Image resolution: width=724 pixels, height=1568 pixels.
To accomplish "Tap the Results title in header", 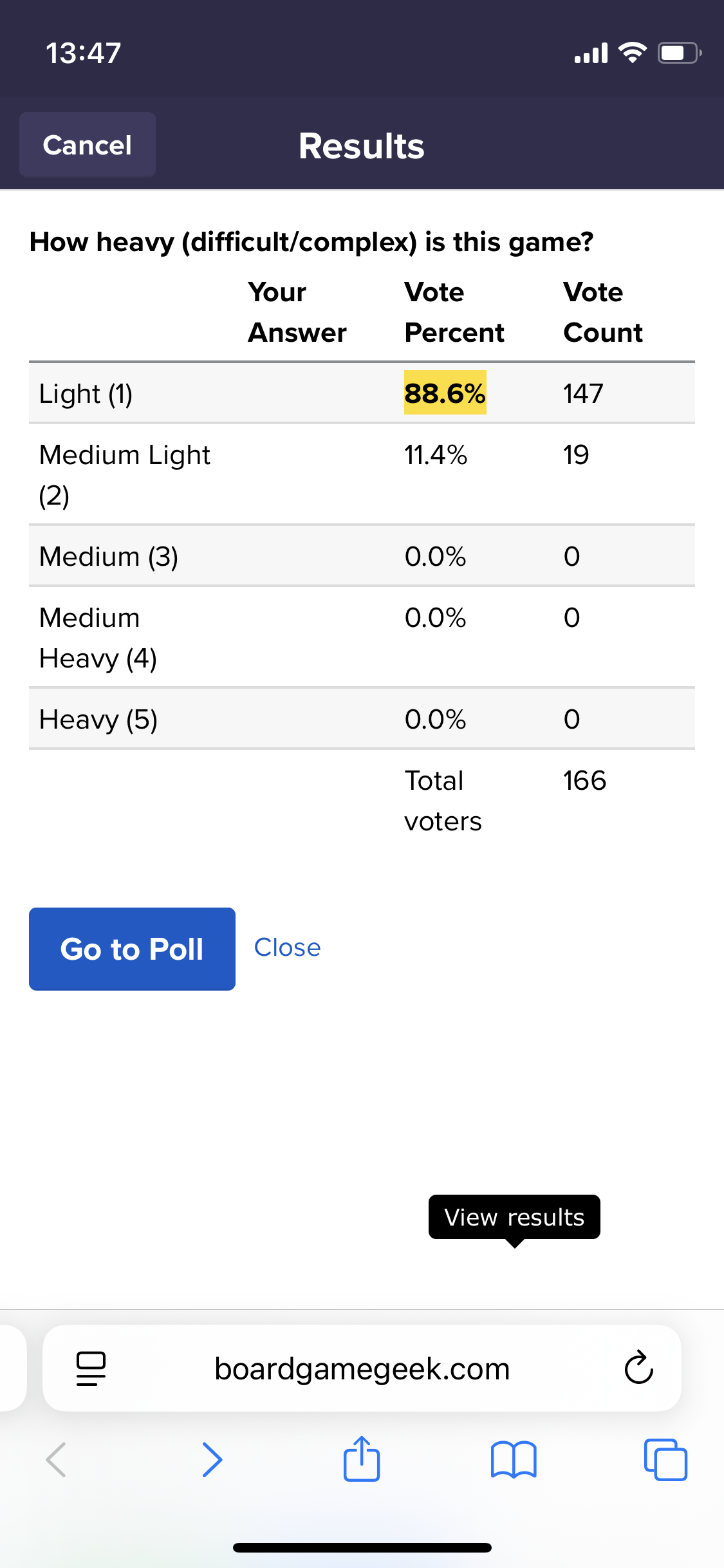I will pos(362,146).
